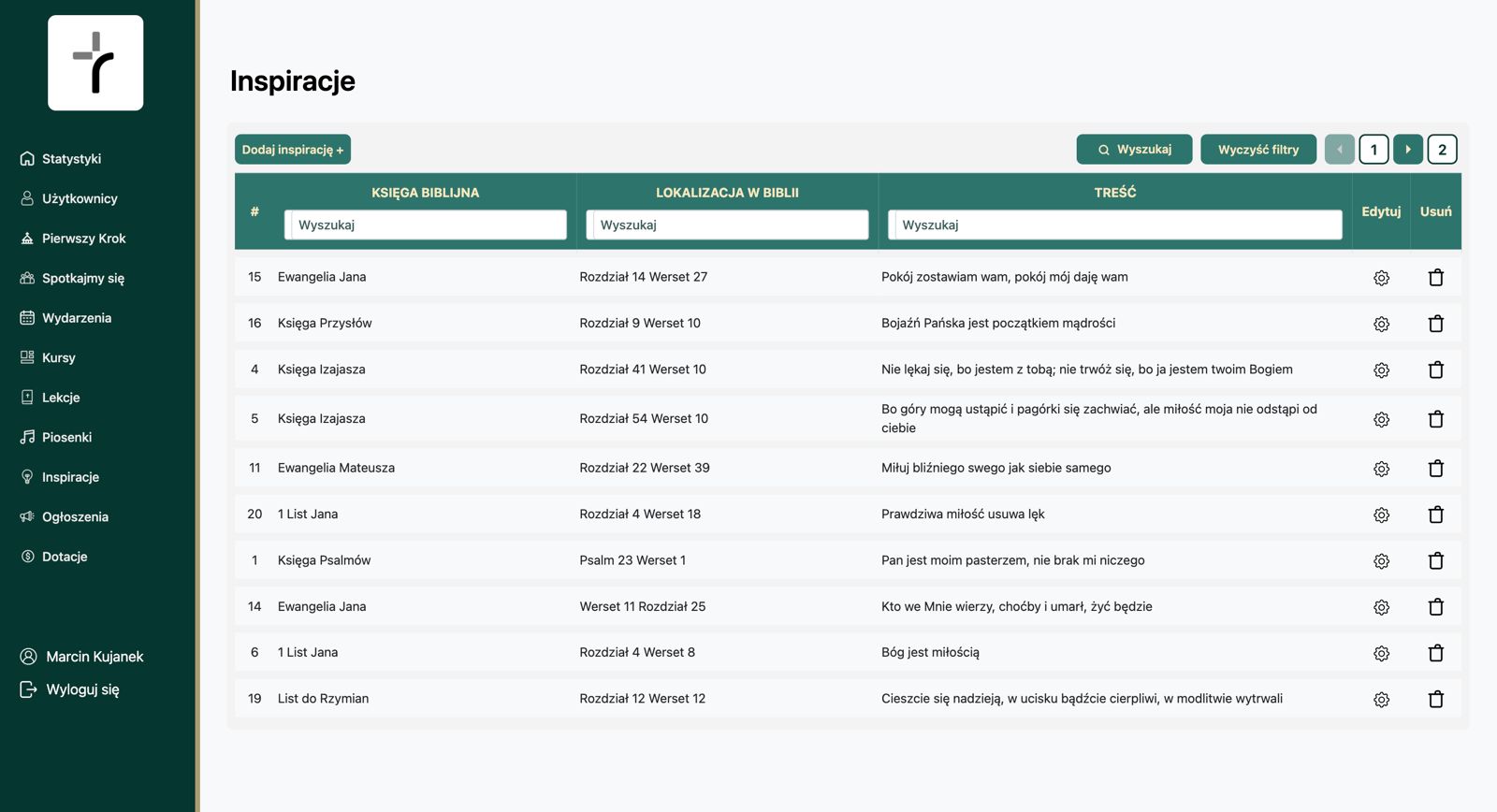The height and width of the screenshot is (812, 1497).
Task: Focus the Treść search field
Action: pos(1115,225)
